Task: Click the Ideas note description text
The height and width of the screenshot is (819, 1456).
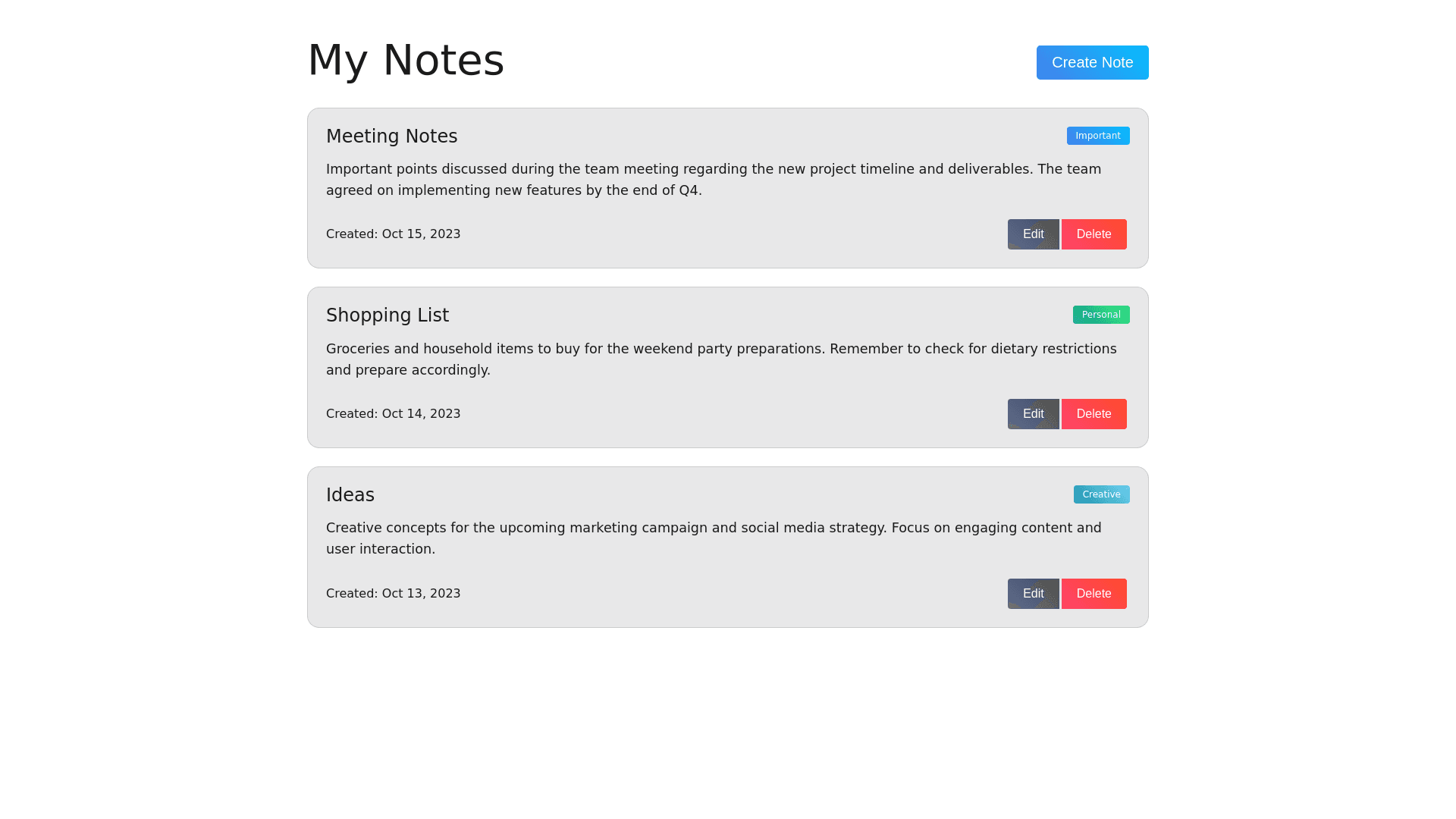Action: point(713,538)
